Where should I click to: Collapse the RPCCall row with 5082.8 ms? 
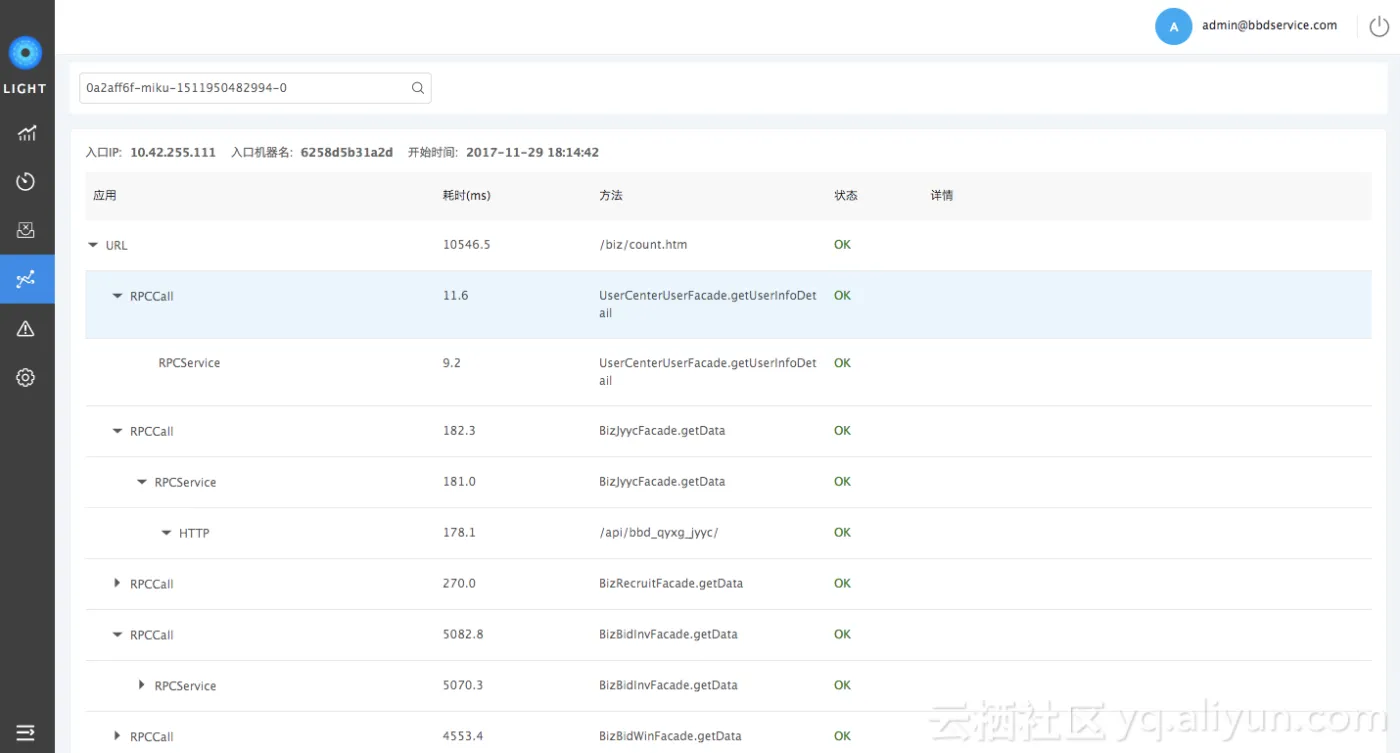pos(117,635)
